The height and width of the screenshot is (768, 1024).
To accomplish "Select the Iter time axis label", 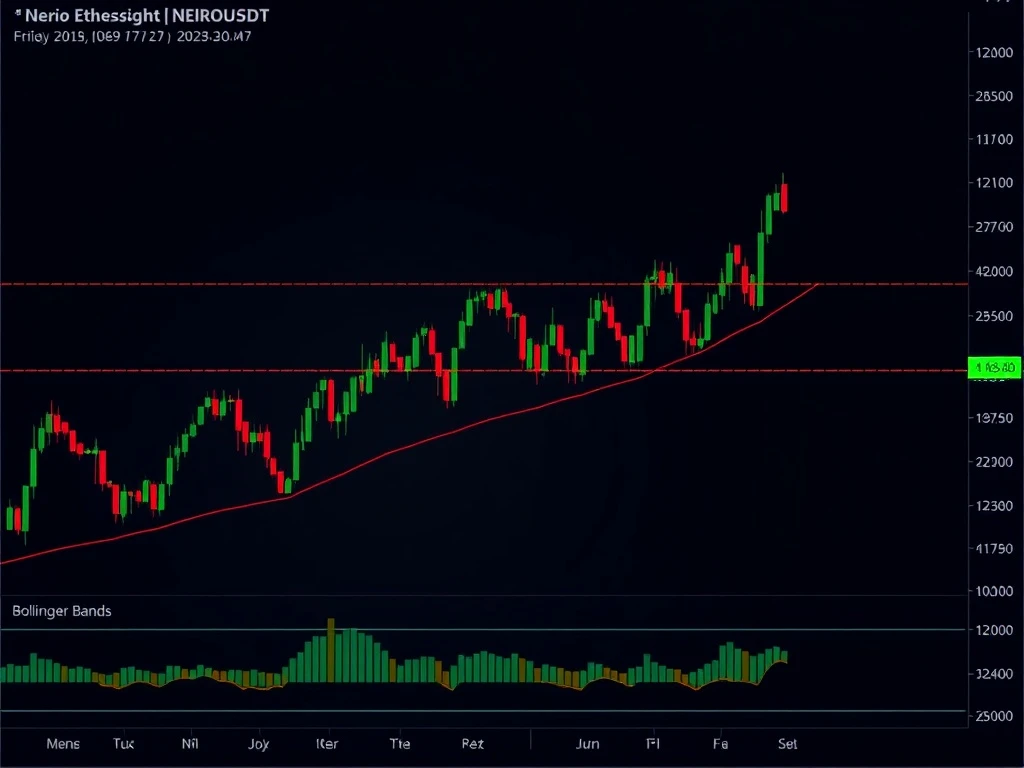I will pos(327,744).
